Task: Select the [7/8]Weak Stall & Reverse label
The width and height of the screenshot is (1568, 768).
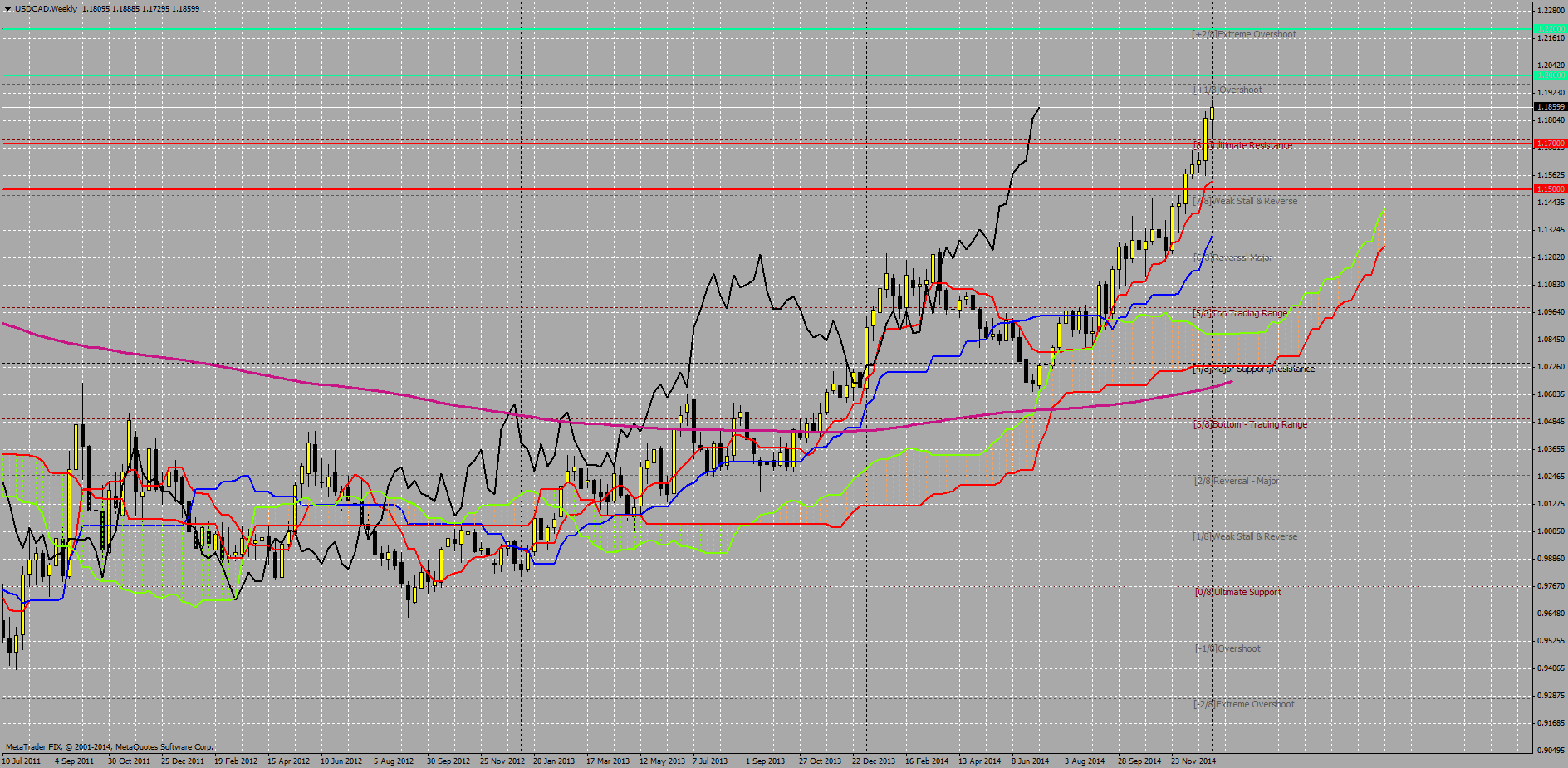Action: [1245, 201]
